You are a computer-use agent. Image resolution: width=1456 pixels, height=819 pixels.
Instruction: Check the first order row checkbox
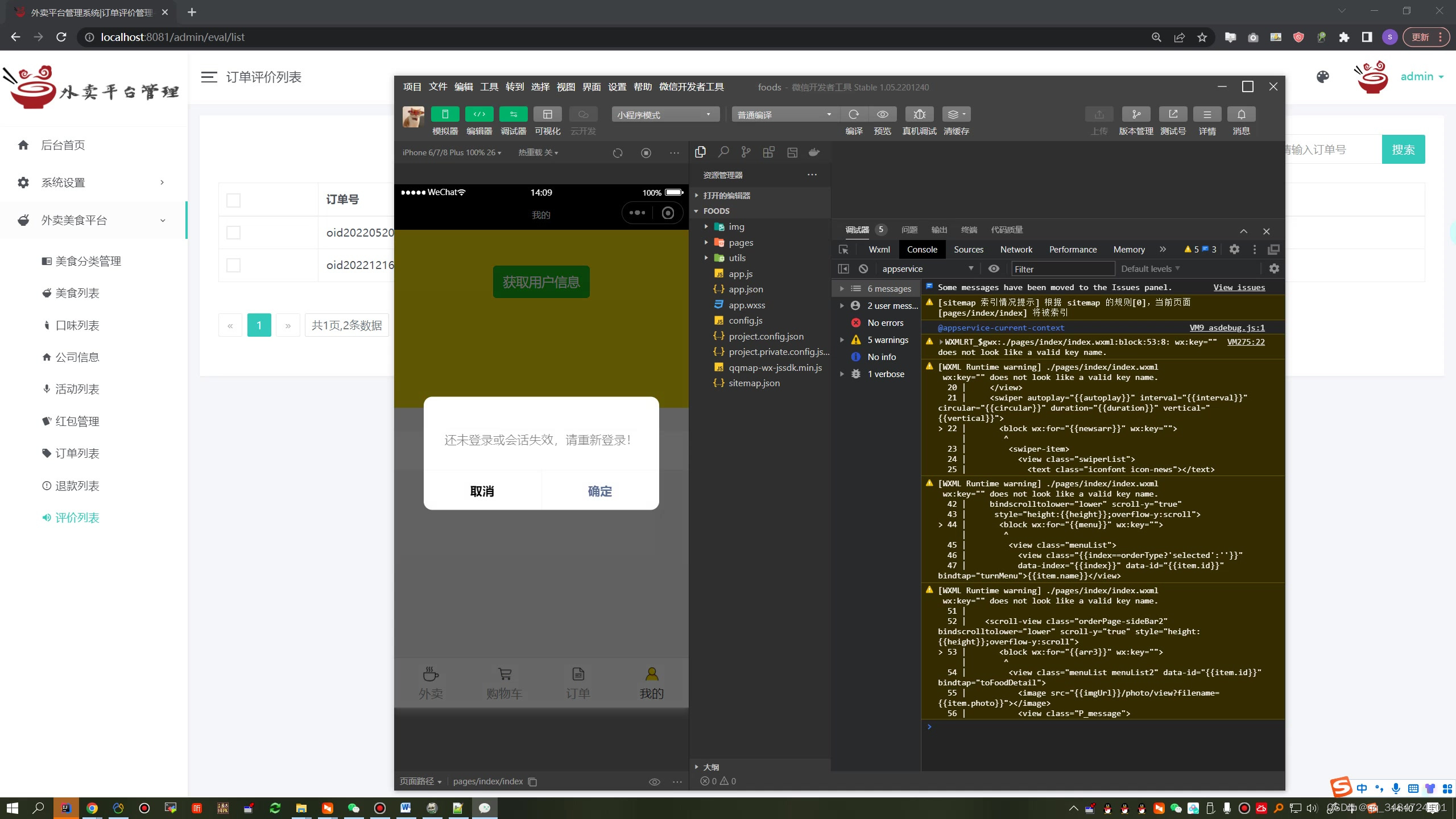coord(233,233)
